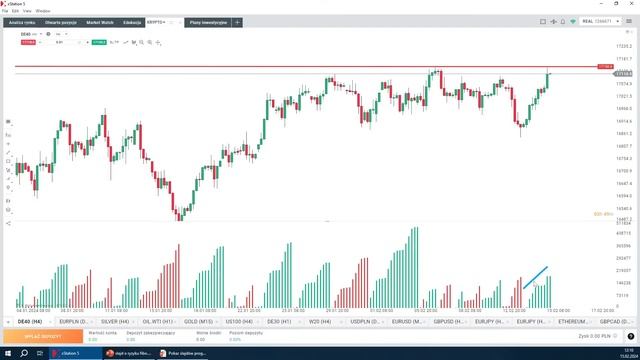Switch to the EURUSD chart tab

click(x=407, y=322)
